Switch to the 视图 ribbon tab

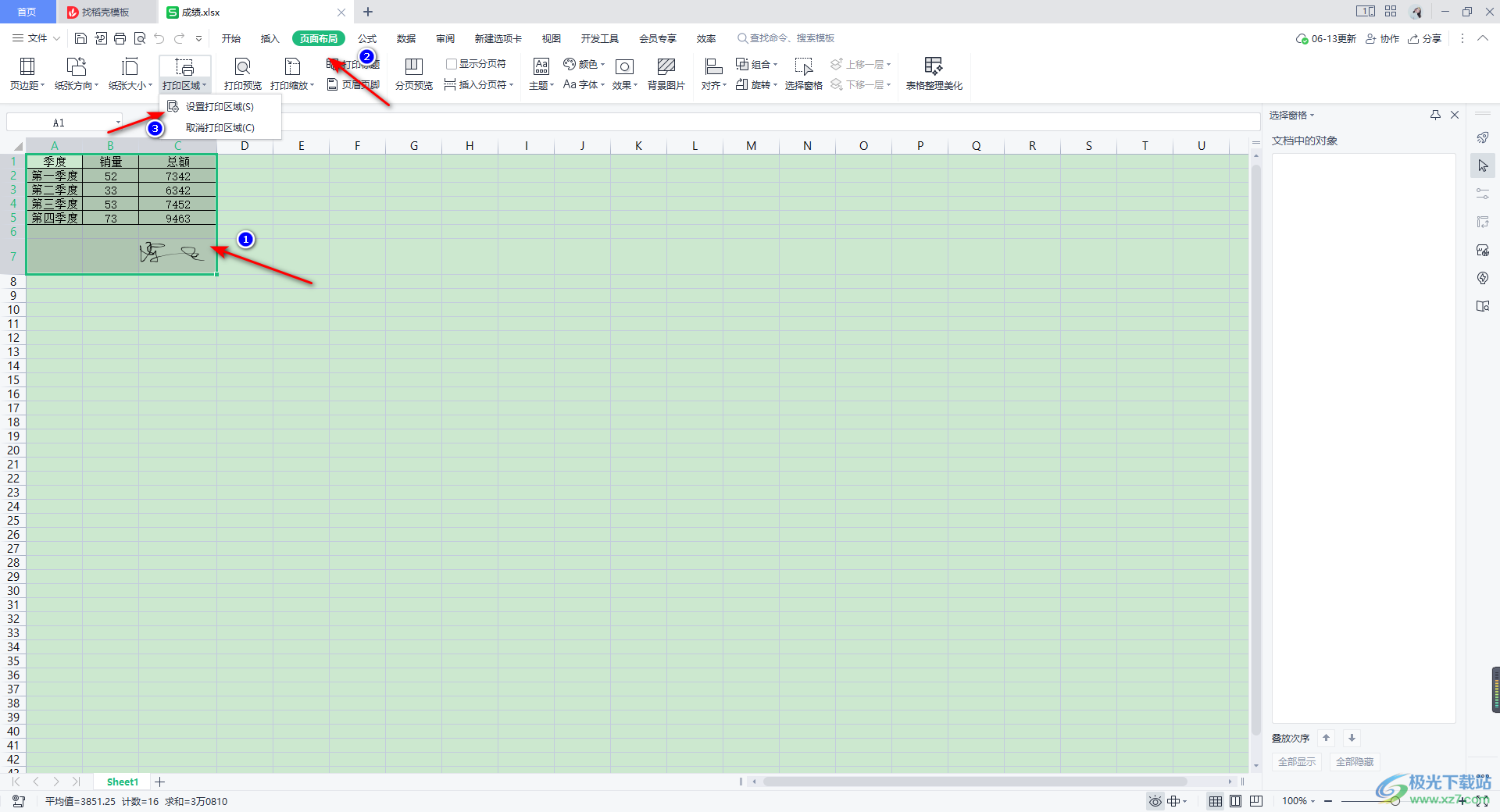(552, 38)
